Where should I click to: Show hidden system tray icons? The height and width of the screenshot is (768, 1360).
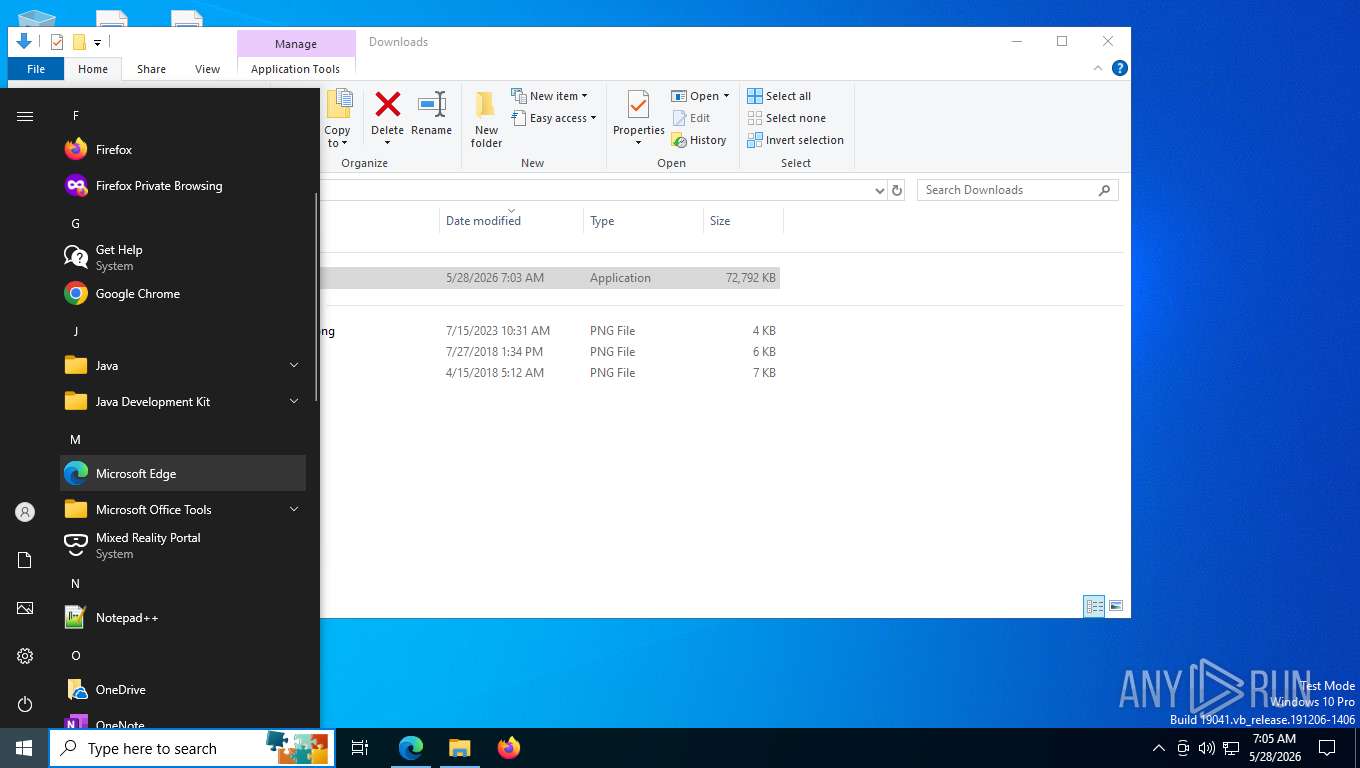pos(1159,748)
